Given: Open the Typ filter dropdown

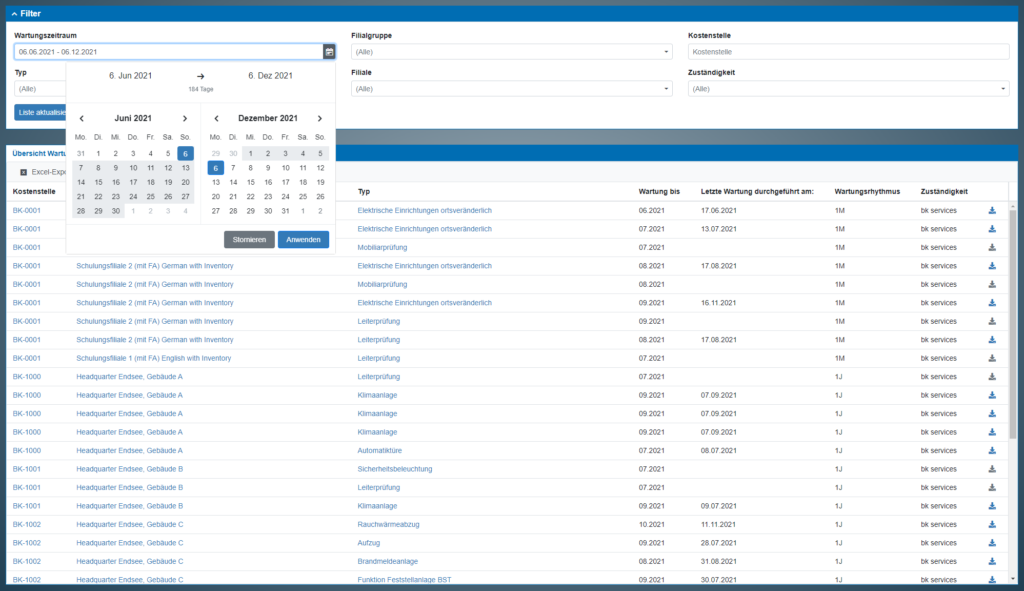Looking at the screenshot, I should 40,89.
